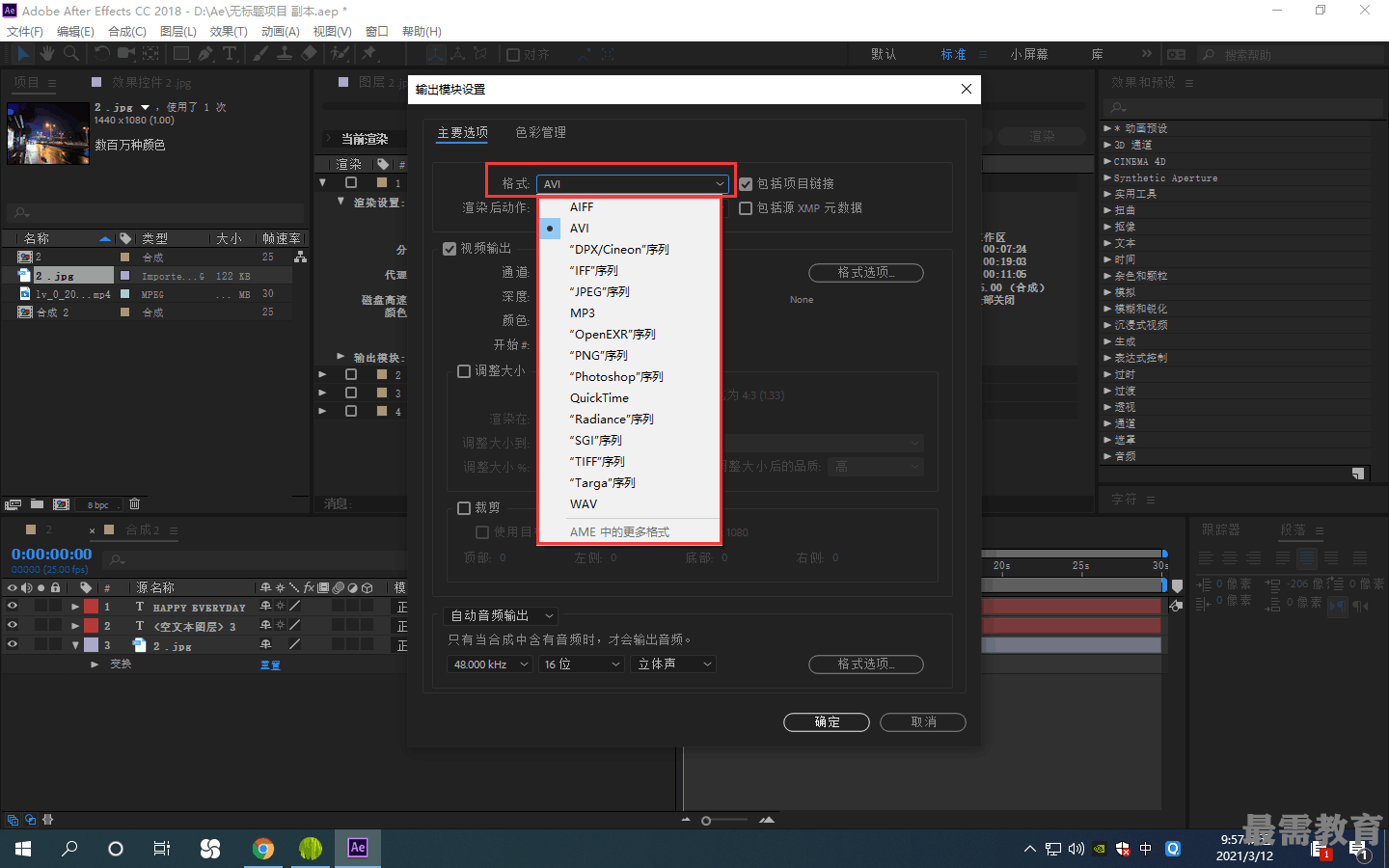1389x868 pixels.
Task: Open the 格式 AVI format dropdown
Action: (633, 184)
